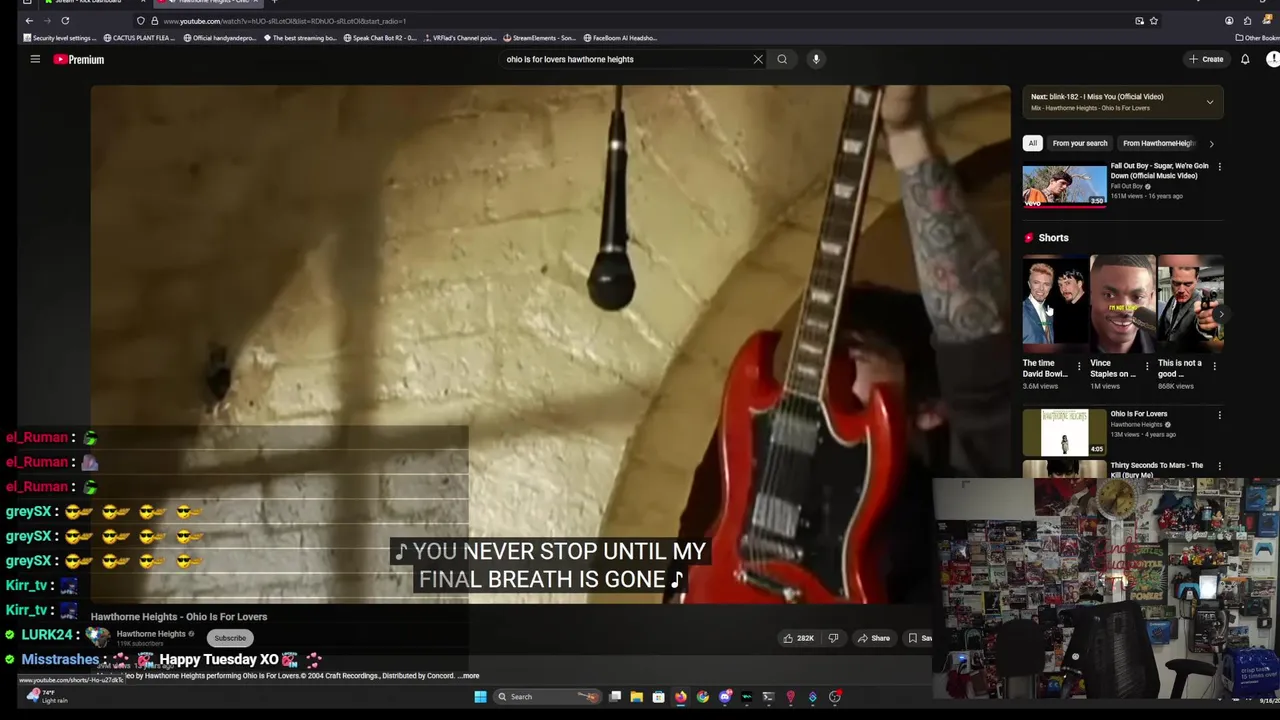Open options for Thirty Seconds To Mars video
This screenshot has width=1280, height=720.
point(1219,466)
